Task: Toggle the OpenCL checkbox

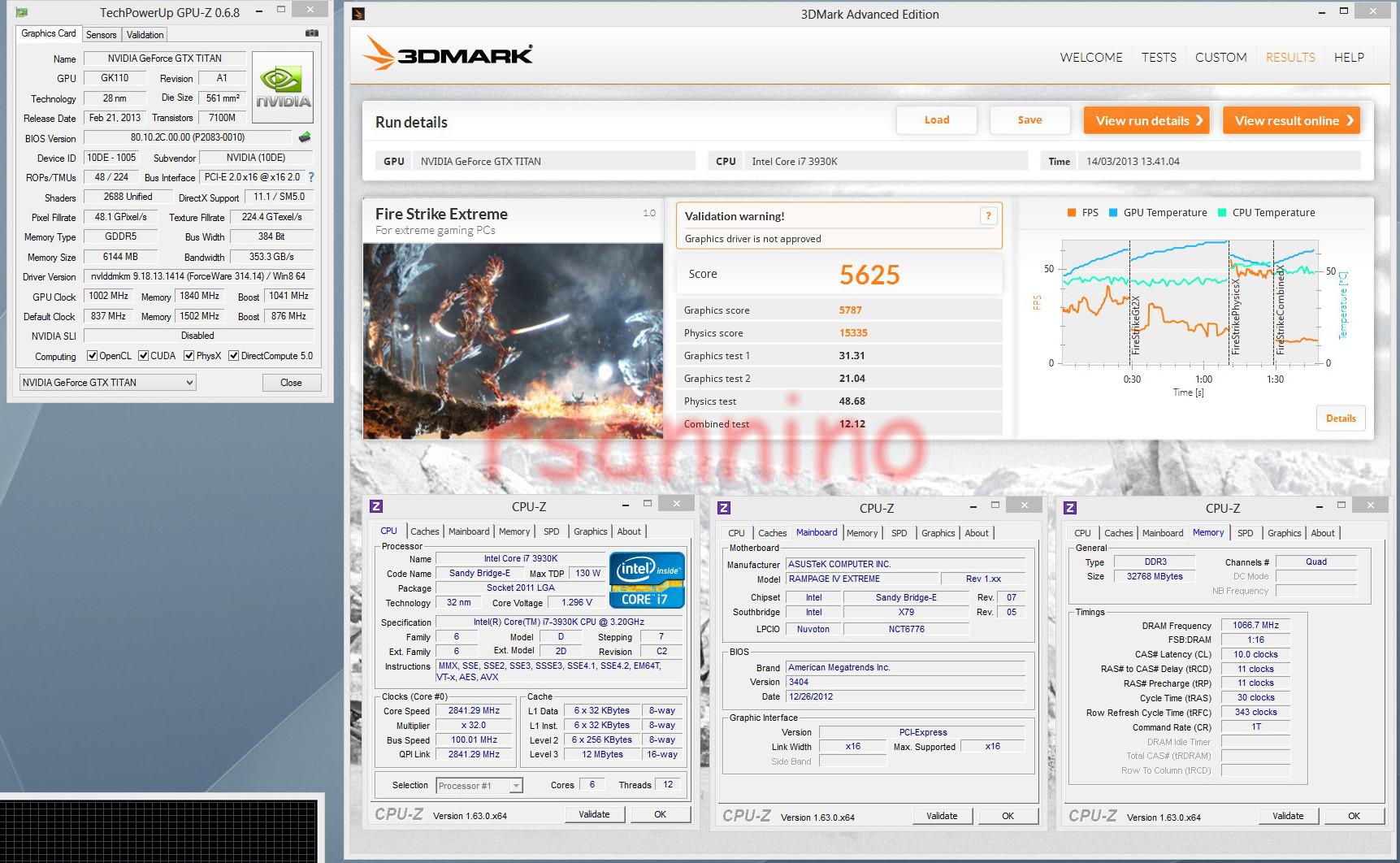Action: (x=92, y=356)
